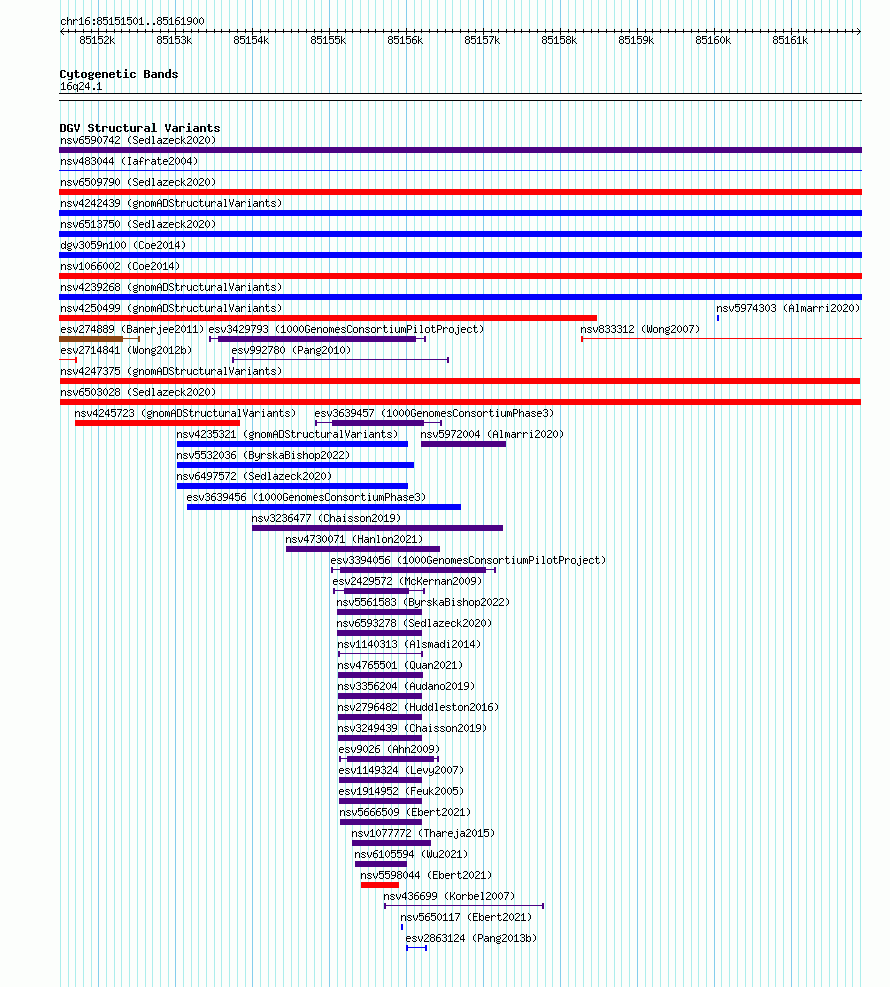The width and height of the screenshot is (890, 987).
Task: Click nsv5532036 (ByrskaBishop2022) label
Action: point(263,455)
